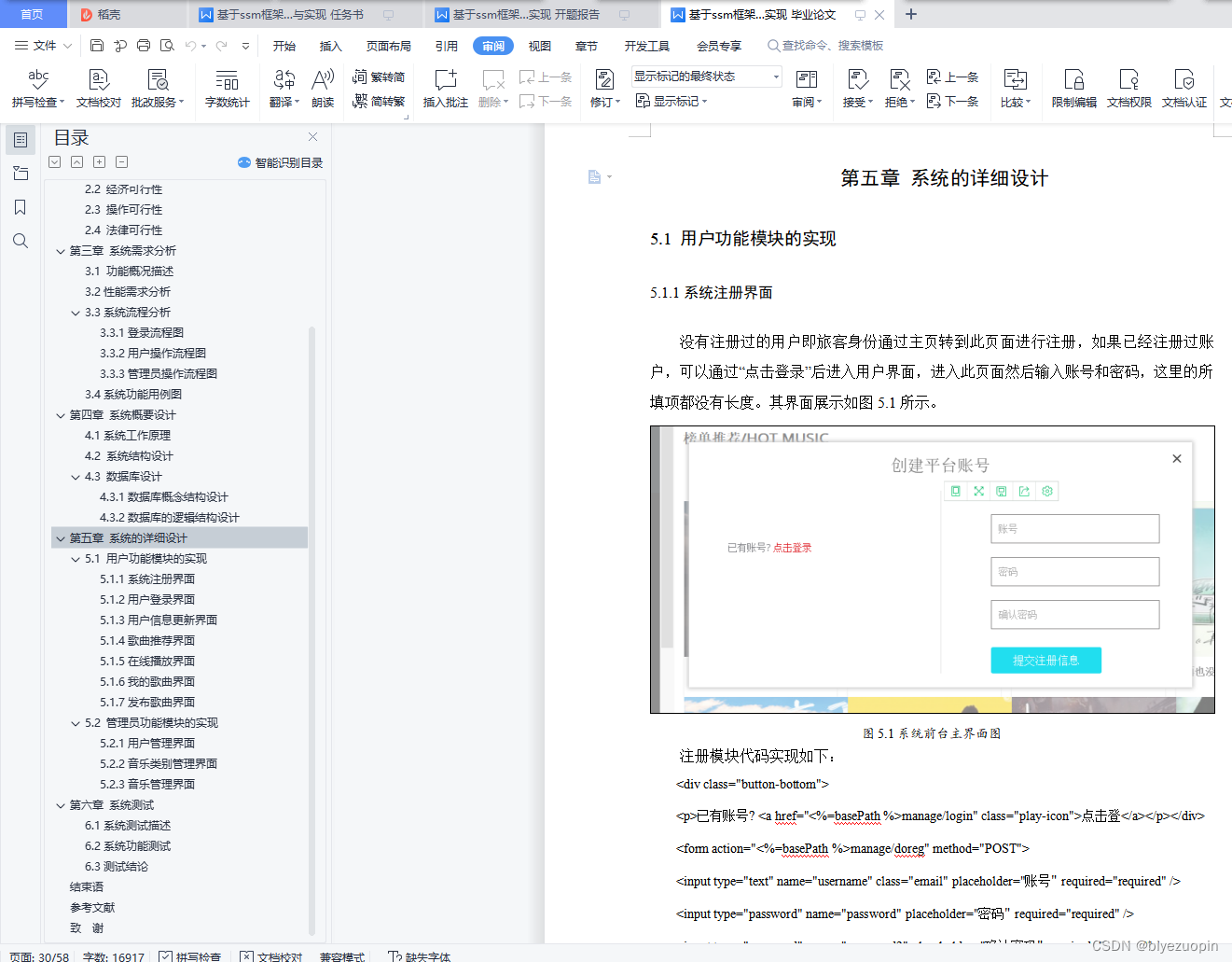Open 限制编辑 restrict editing
Image resolution: width=1232 pixels, height=962 pixels.
pyautogui.click(x=1074, y=89)
